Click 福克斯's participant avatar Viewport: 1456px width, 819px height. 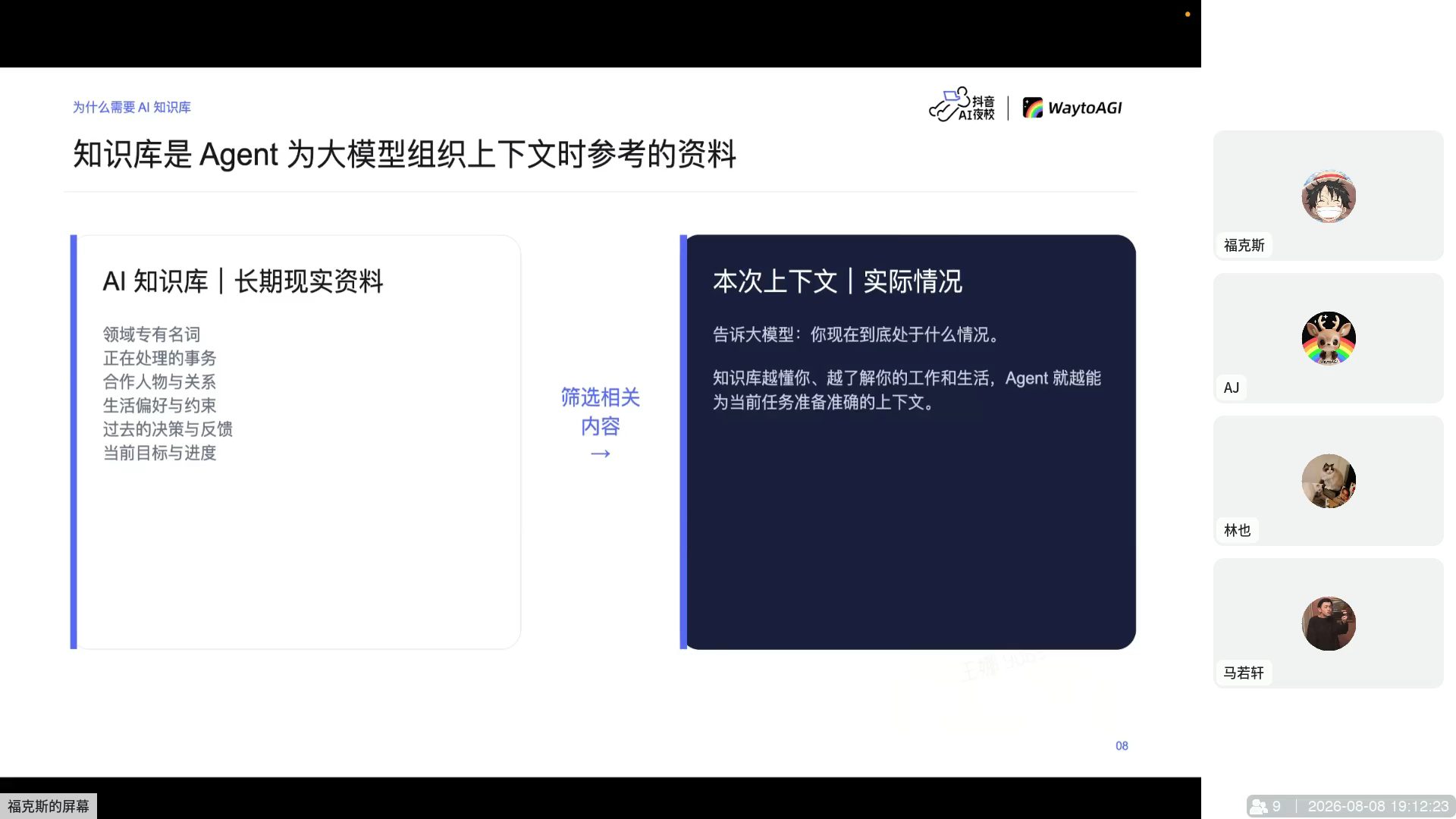tap(1329, 196)
